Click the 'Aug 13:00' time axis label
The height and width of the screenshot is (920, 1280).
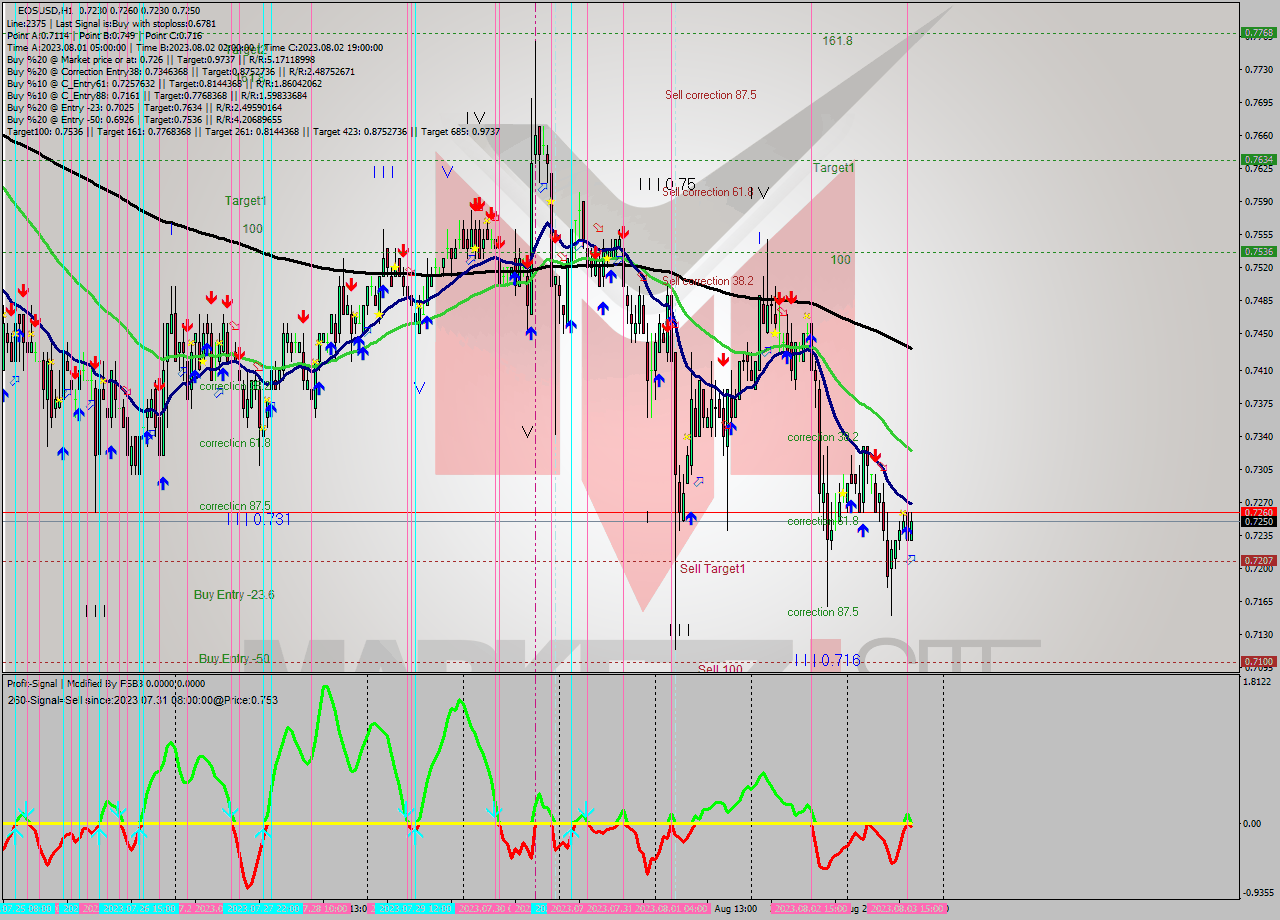[x=736, y=909]
